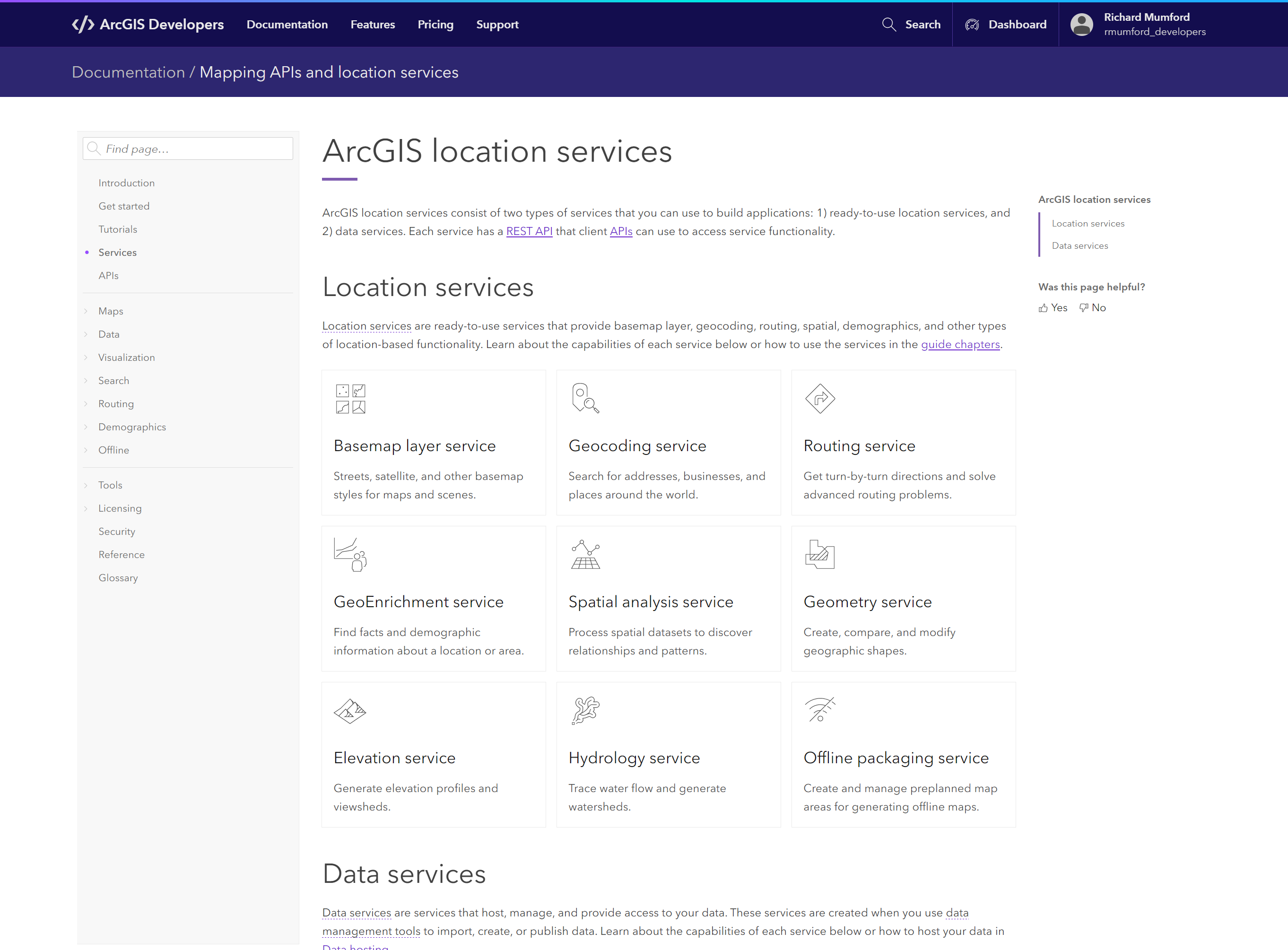Click the Hydrology service river icon
Image resolution: width=1288 pixels, height=950 pixels.
coord(585,711)
